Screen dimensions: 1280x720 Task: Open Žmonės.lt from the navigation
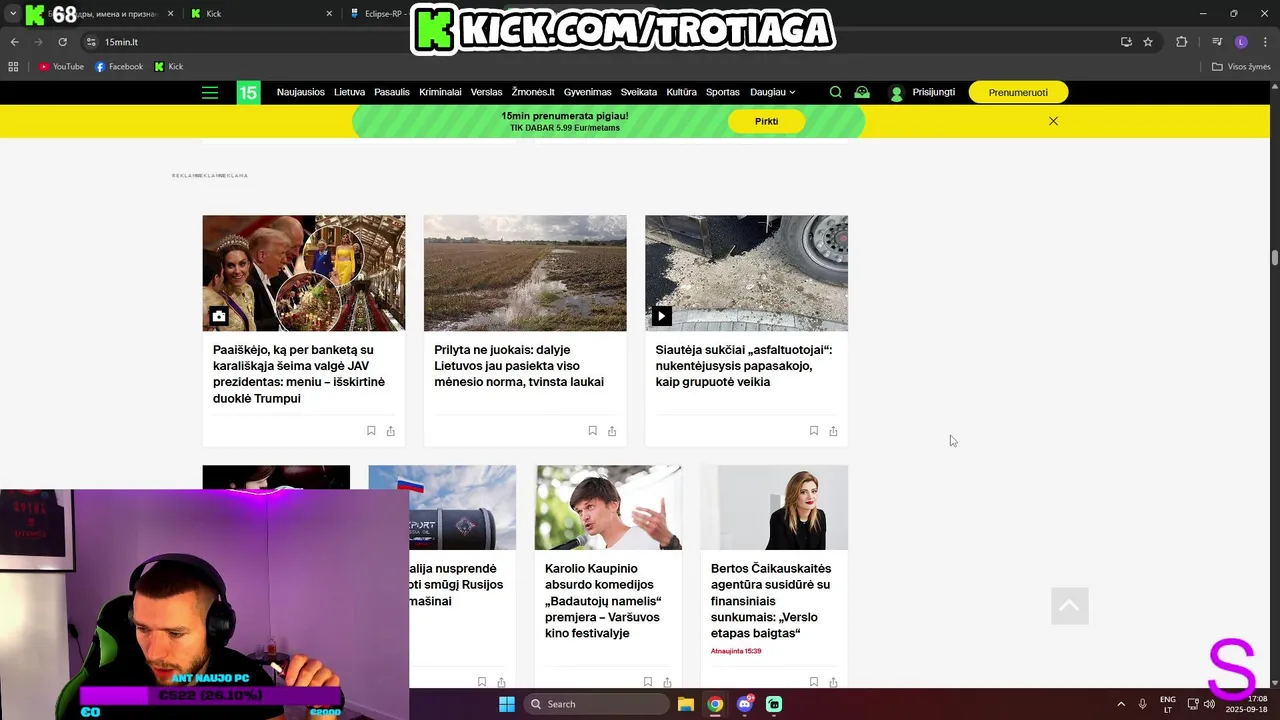533,92
